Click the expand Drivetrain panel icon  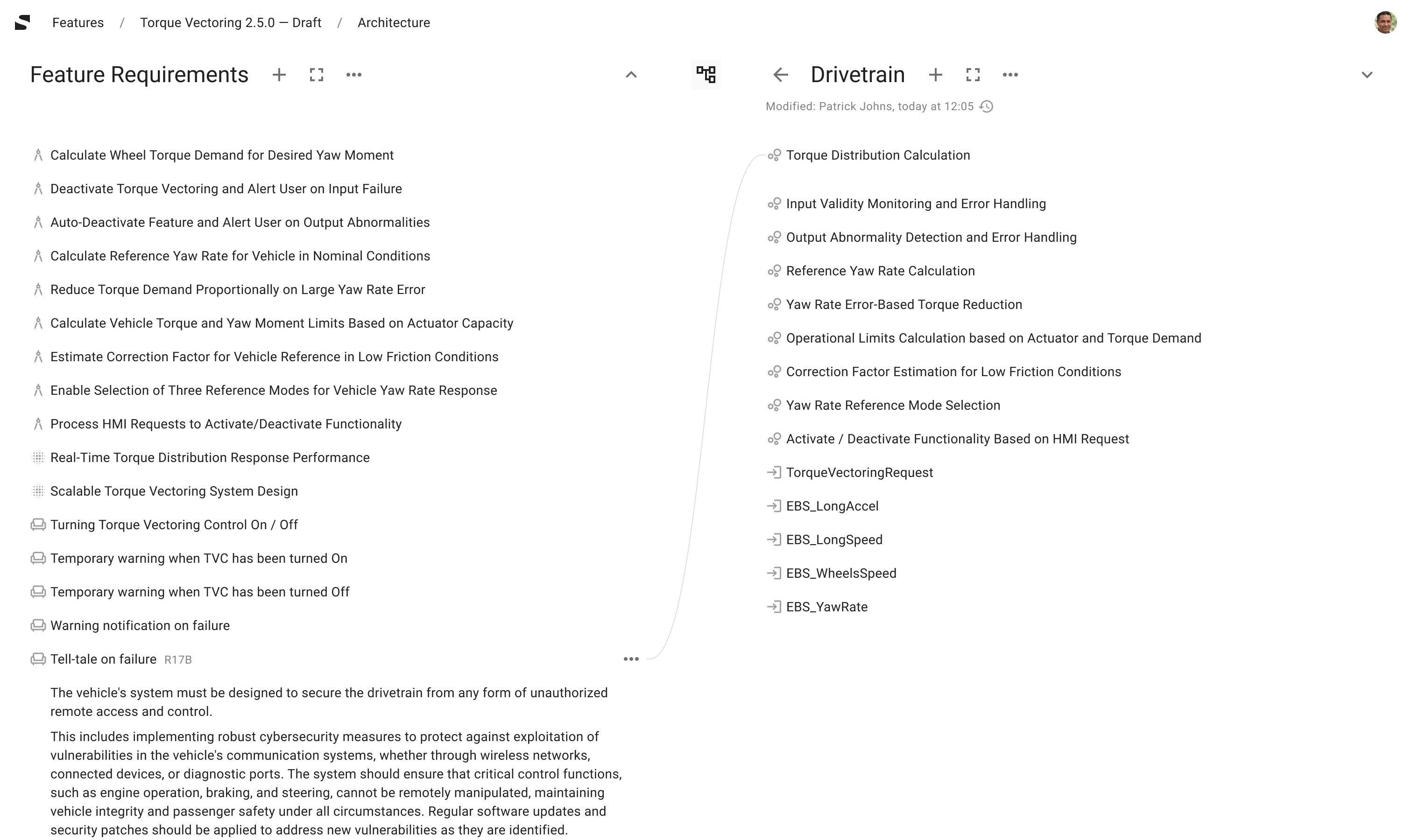[972, 75]
